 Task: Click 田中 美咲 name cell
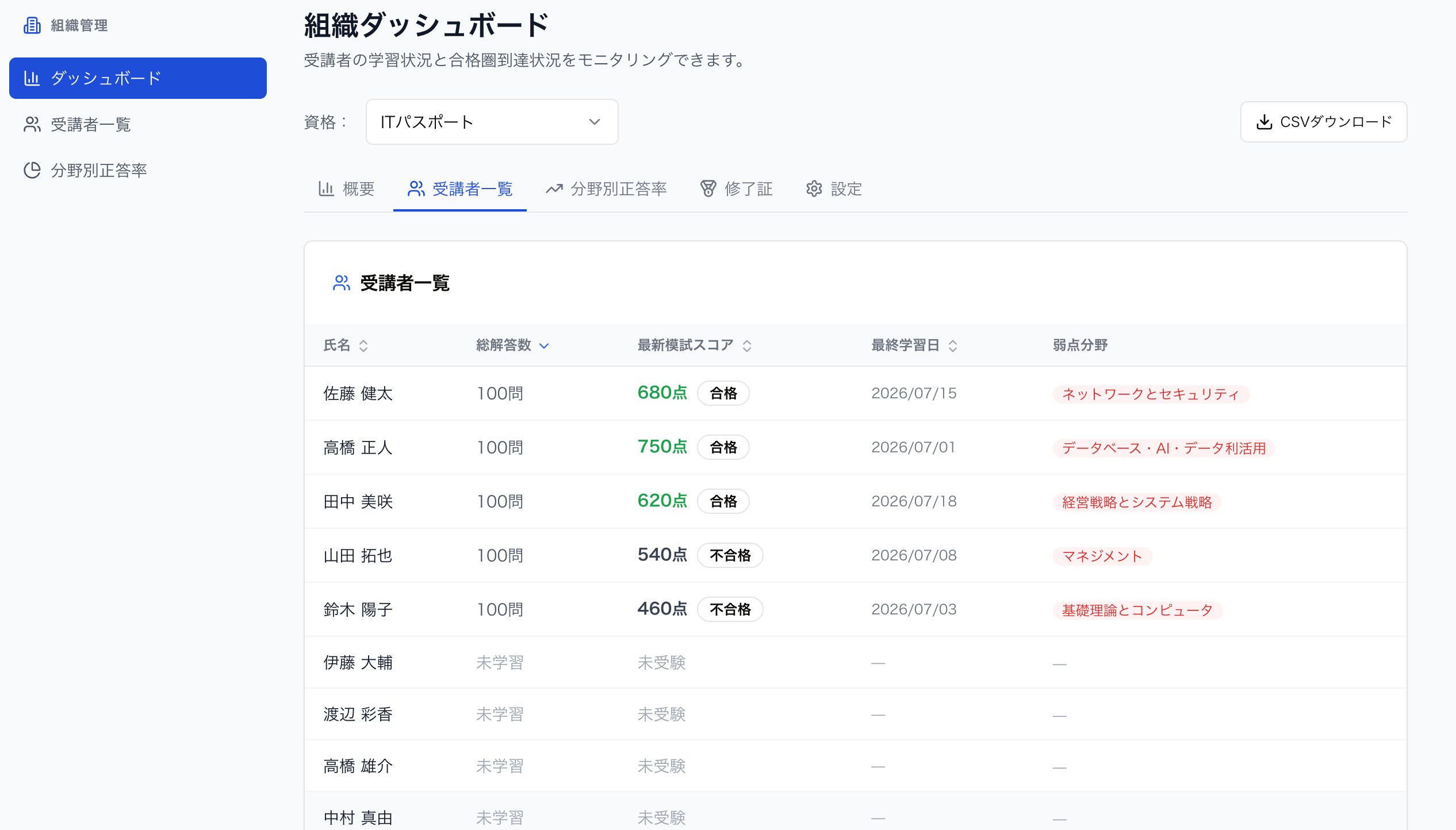(358, 501)
